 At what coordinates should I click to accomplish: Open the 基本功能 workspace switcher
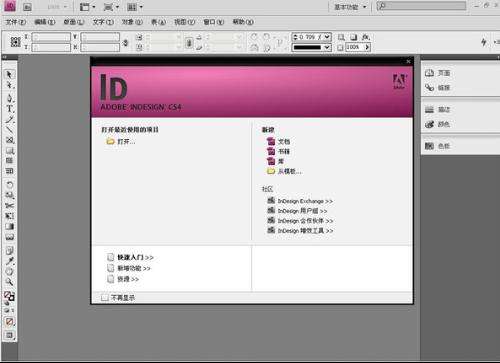[x=350, y=7]
